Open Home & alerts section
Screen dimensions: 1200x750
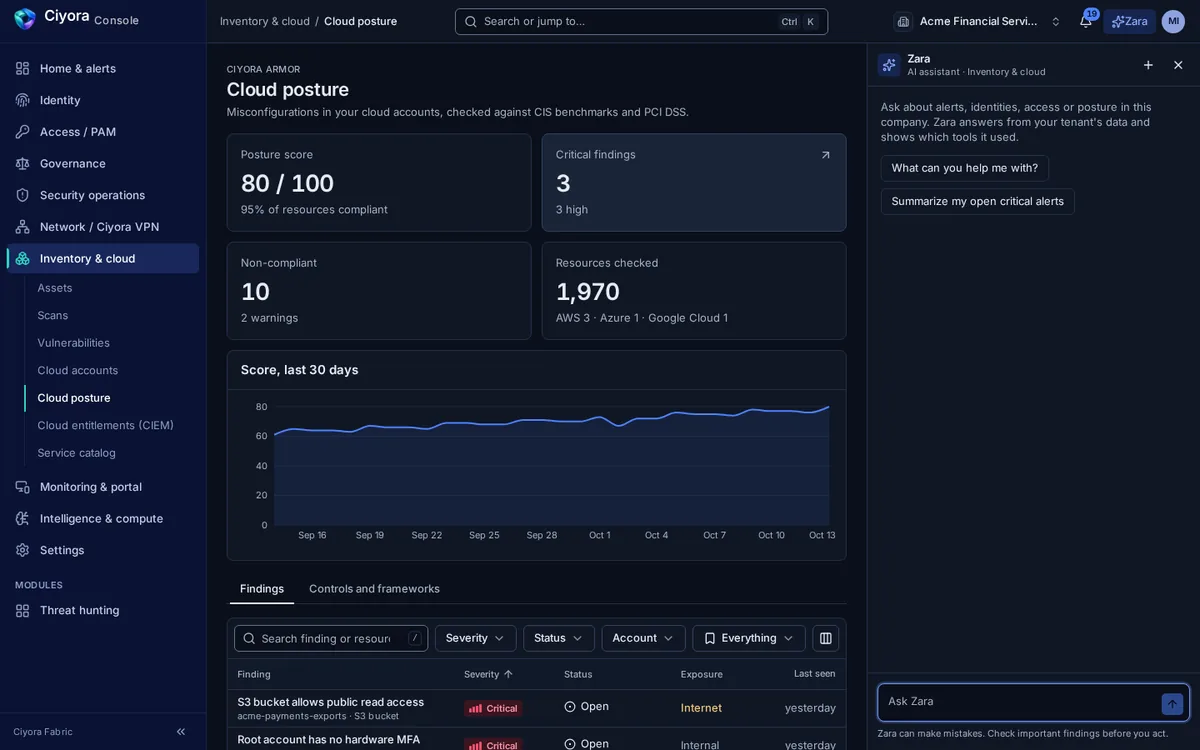(x=103, y=68)
